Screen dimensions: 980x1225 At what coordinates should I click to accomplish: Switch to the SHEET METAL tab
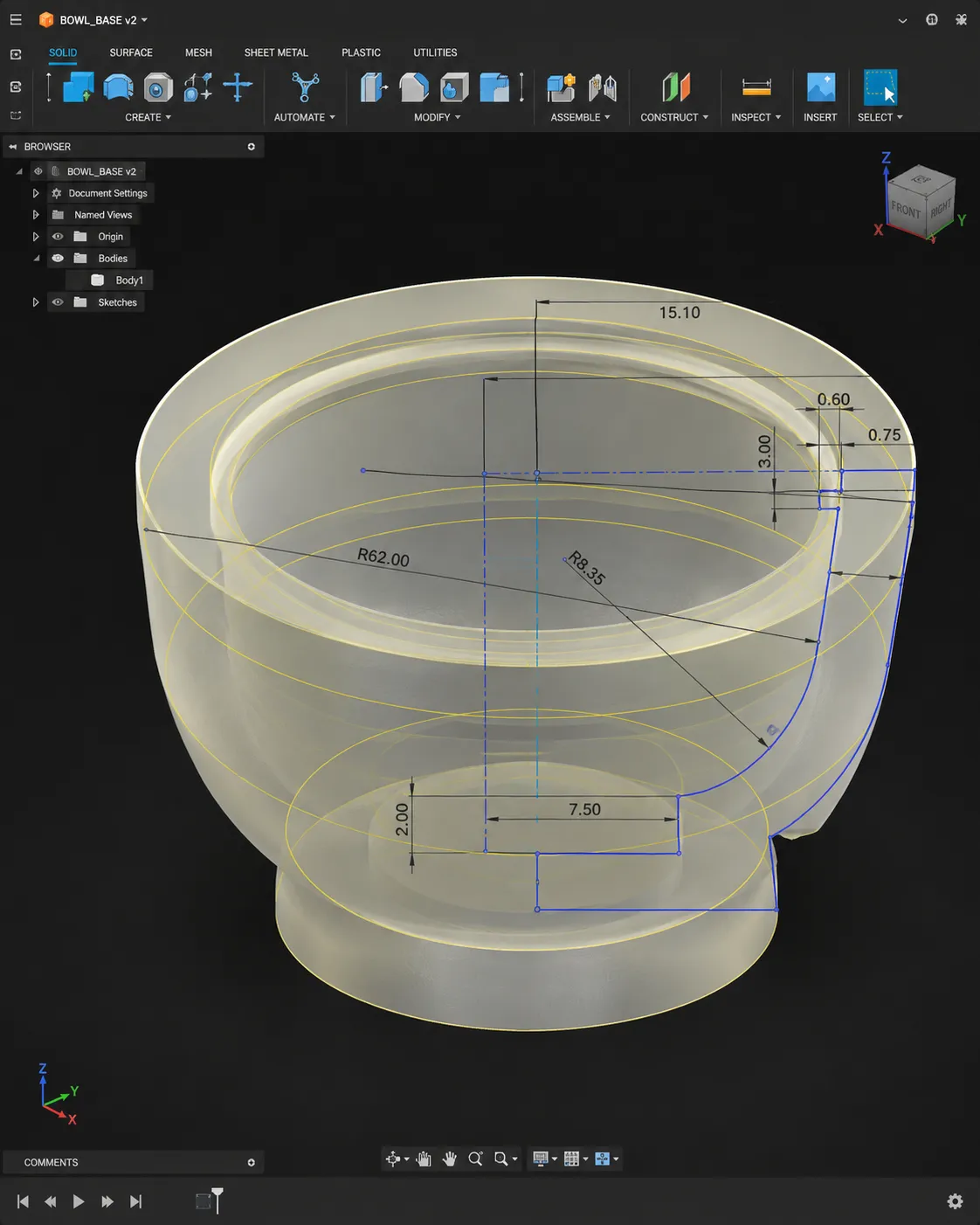[276, 52]
